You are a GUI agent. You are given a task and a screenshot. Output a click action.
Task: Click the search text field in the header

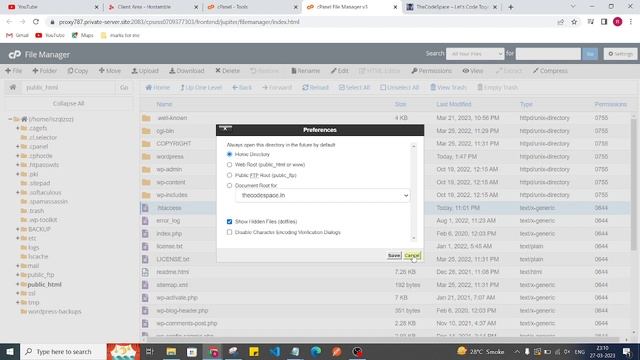coord(548,54)
